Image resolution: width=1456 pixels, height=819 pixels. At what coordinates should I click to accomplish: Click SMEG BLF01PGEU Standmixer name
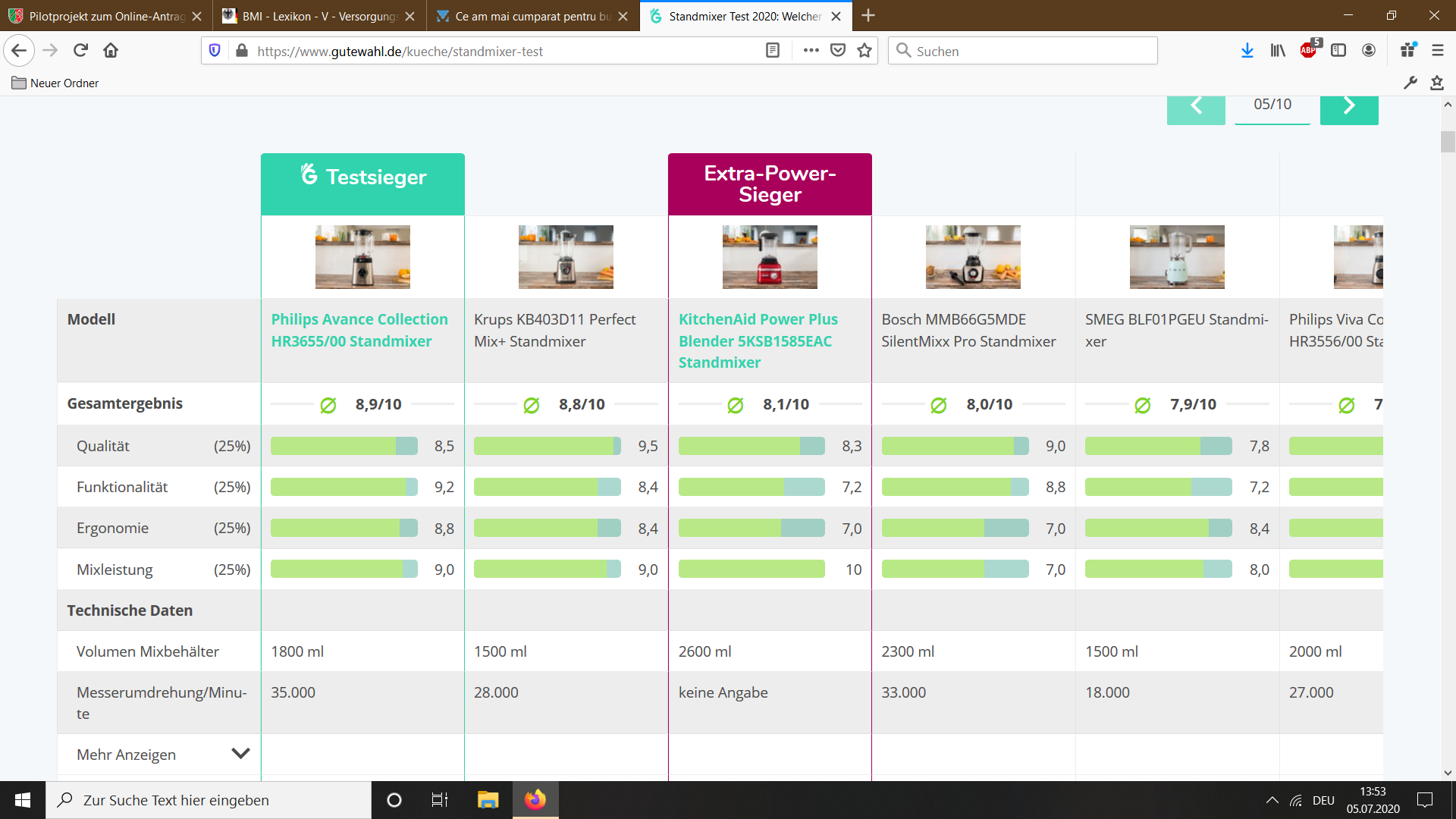point(1176,330)
